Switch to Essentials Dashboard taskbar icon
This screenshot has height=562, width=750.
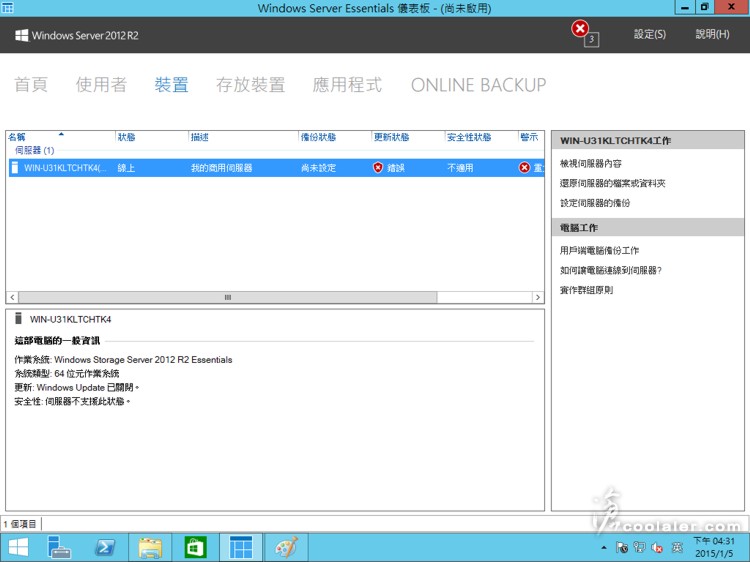click(x=241, y=547)
